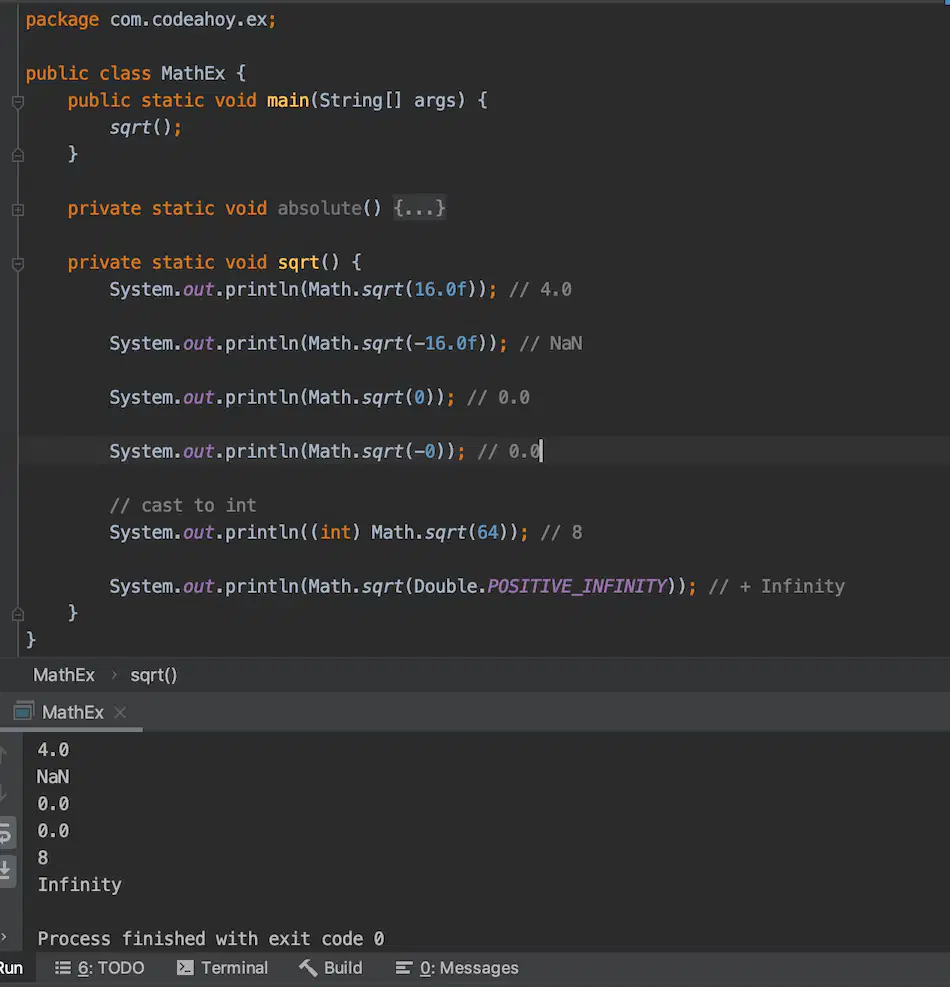Collapse the main method using gutter fold icon
Viewport: 950px width, 987px height.
click(18, 102)
